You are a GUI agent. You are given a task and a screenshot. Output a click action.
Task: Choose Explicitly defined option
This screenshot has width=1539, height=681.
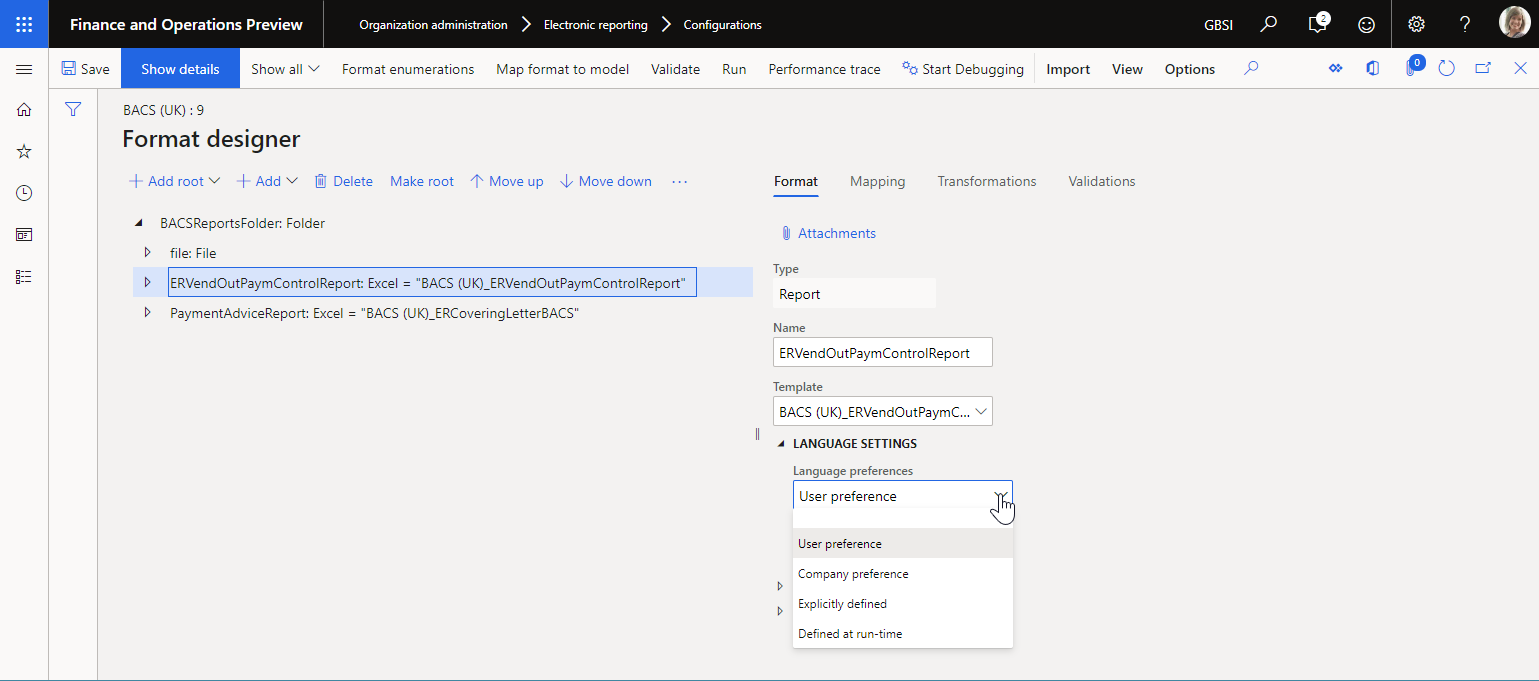[903, 604]
